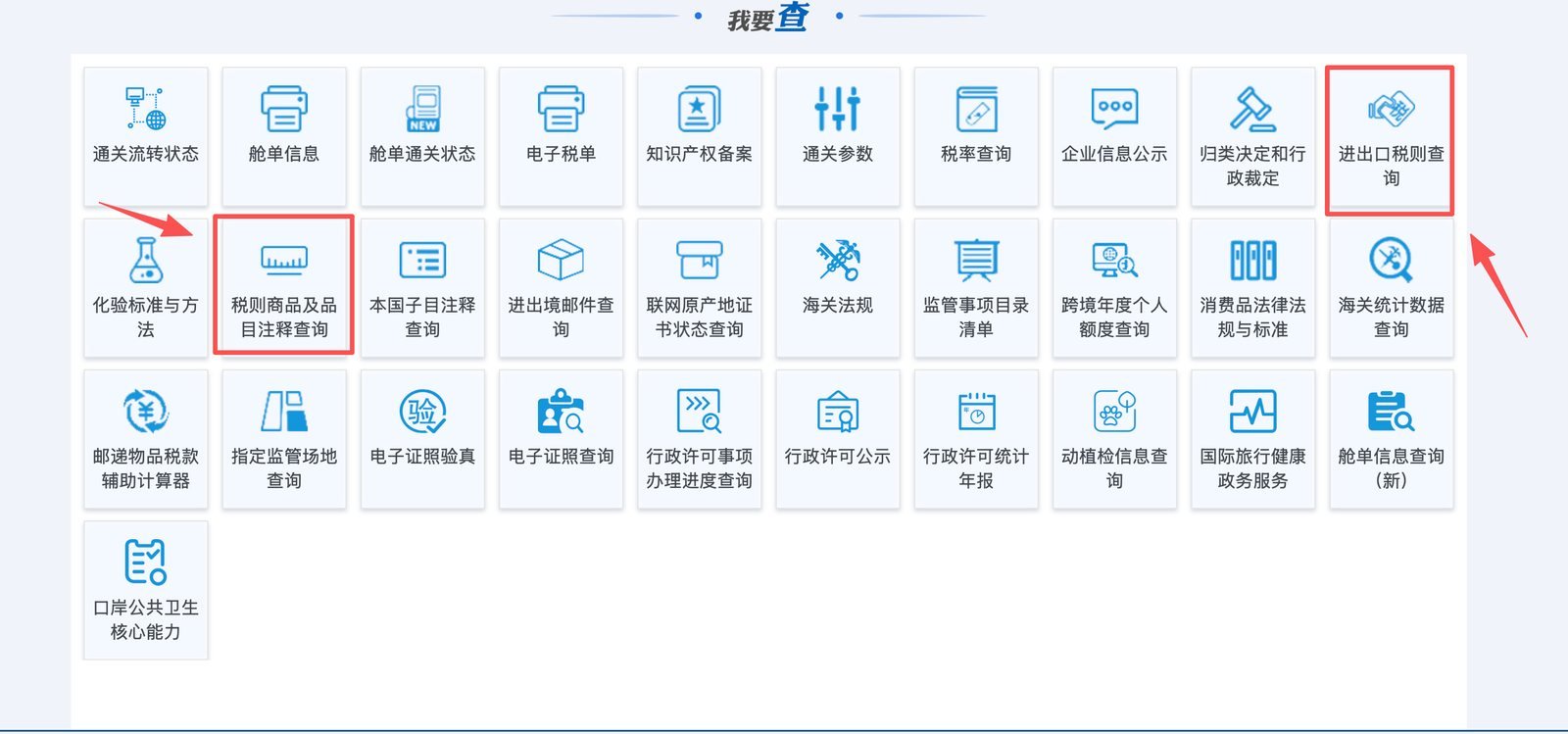Click the 舱单信息查询（新） clipboard icon
The image size is (1568, 734).
coord(1392,411)
